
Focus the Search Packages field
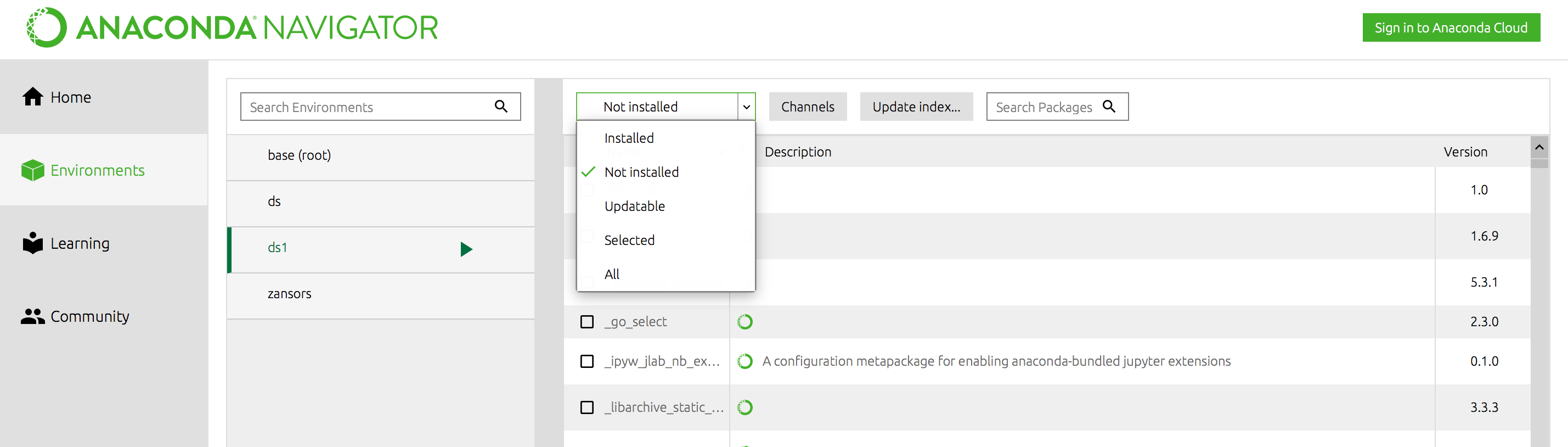[x=1044, y=107]
